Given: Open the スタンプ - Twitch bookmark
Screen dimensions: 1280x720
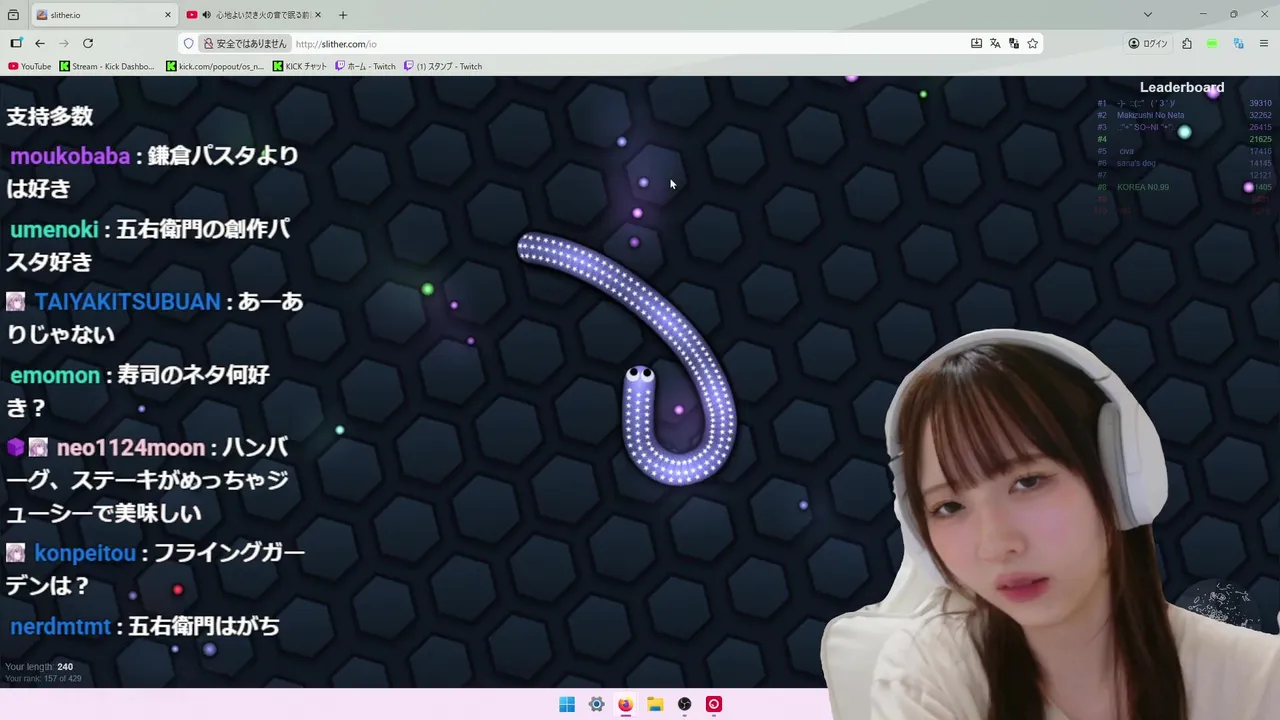Looking at the screenshot, I should [443, 66].
